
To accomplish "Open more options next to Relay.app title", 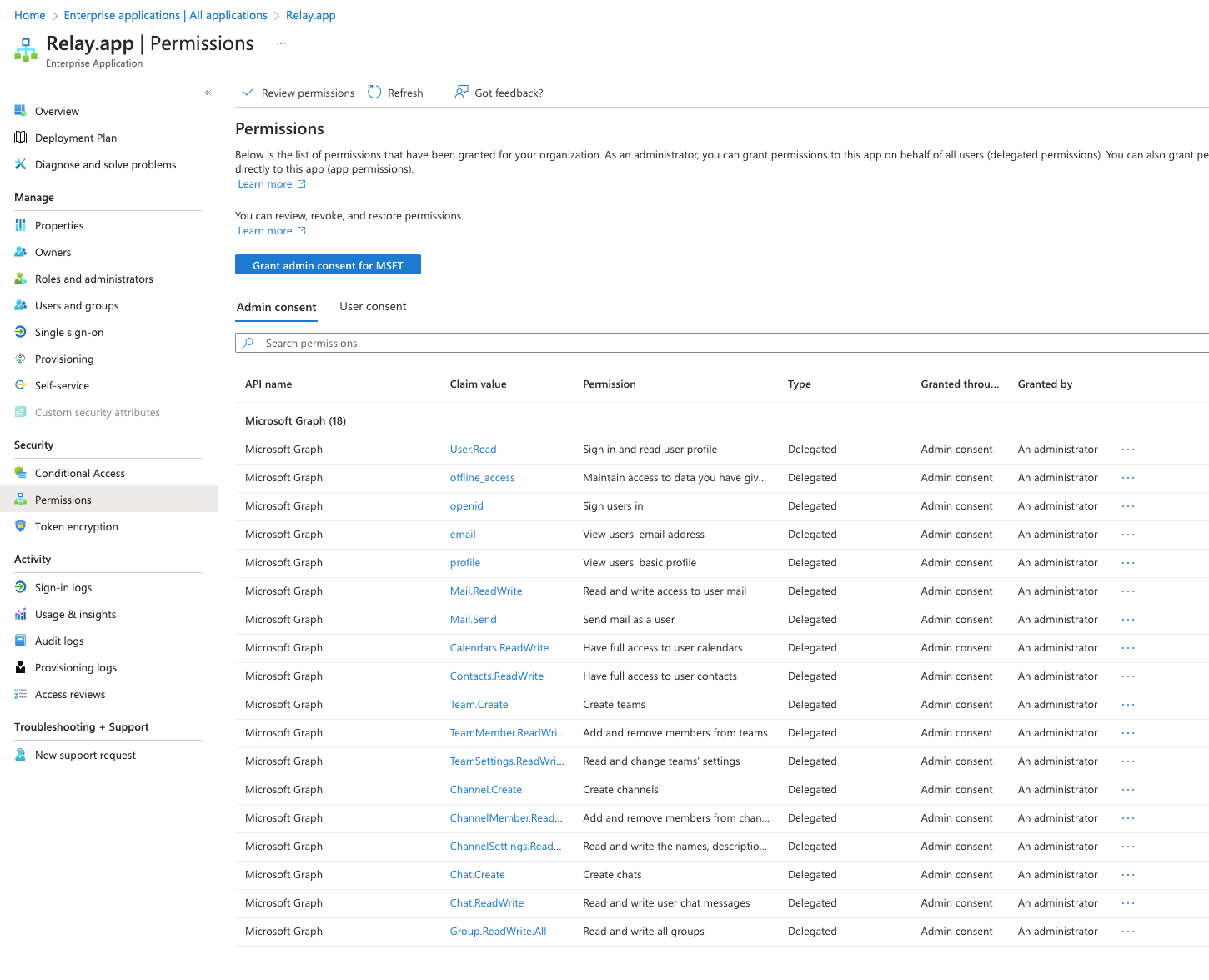I will pos(280,43).
